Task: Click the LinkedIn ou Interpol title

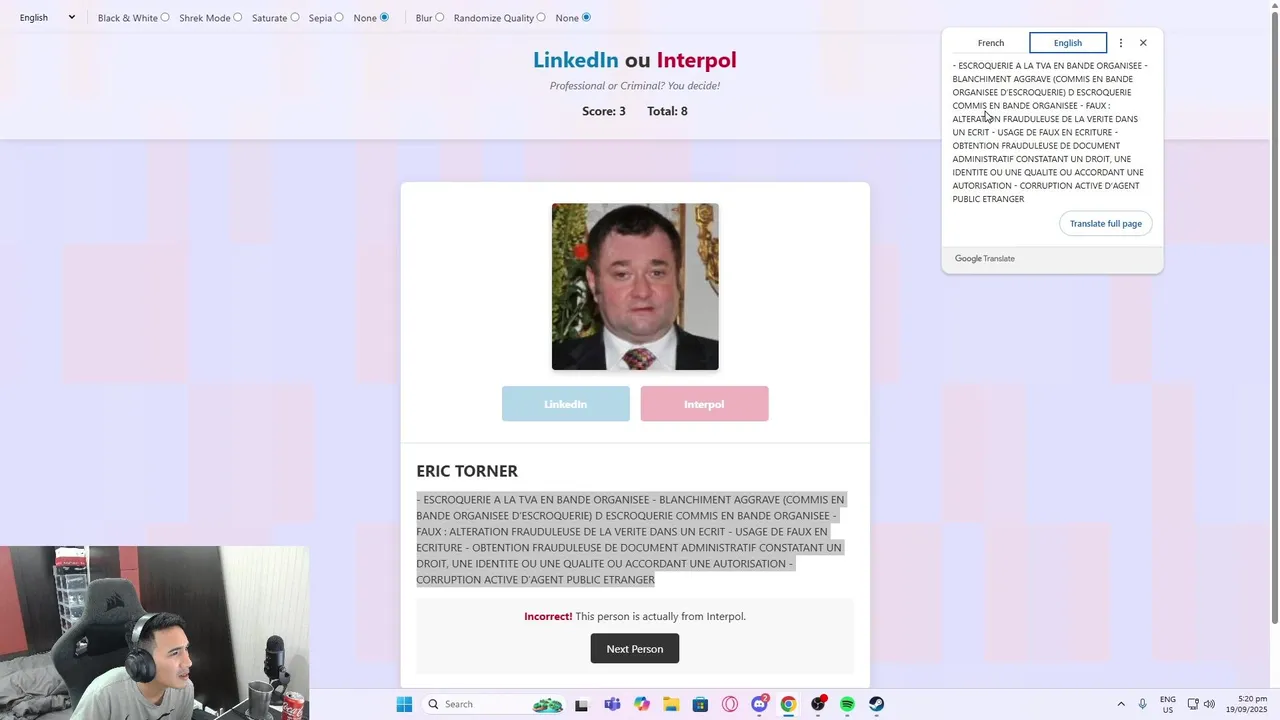Action: (634, 60)
